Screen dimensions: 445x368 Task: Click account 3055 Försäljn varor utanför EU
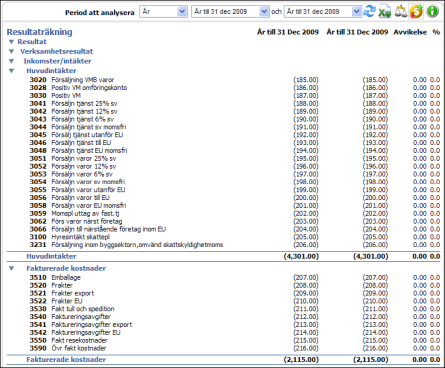(77, 190)
